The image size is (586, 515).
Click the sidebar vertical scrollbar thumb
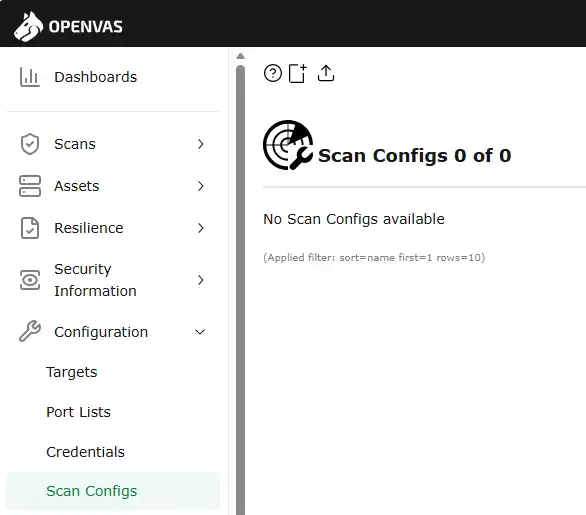[241, 290]
